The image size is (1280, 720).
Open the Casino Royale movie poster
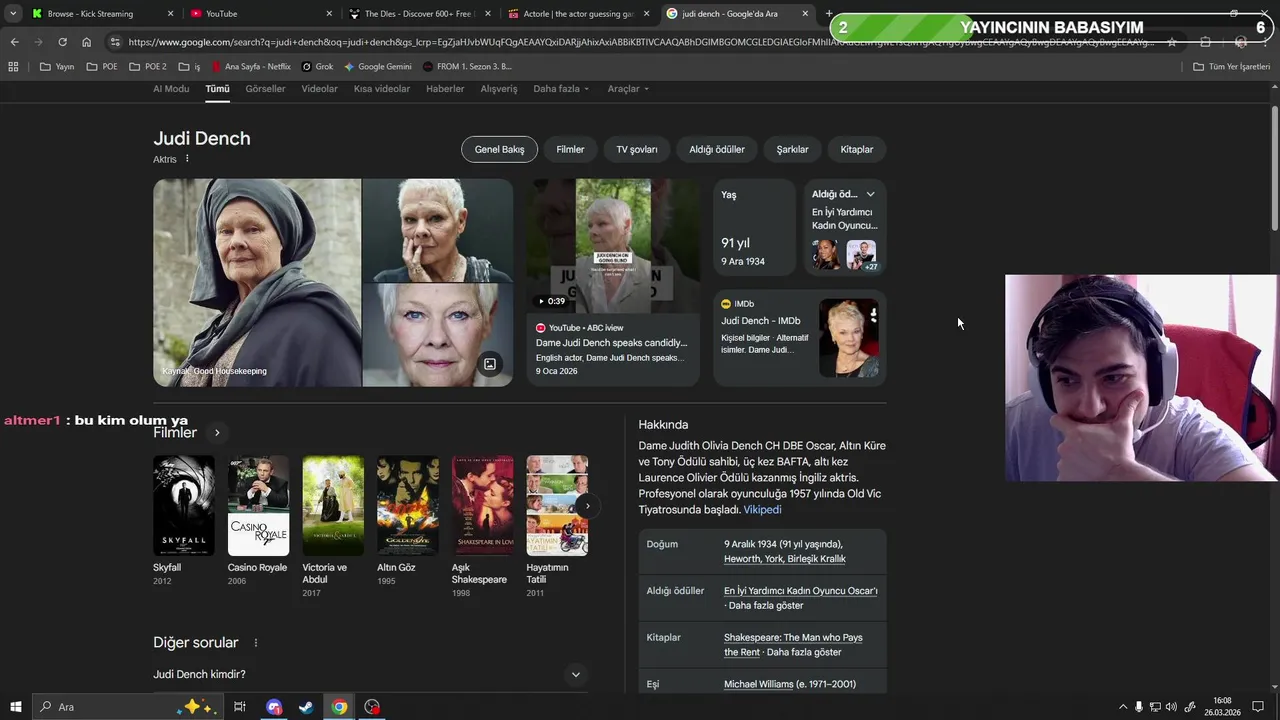point(258,506)
